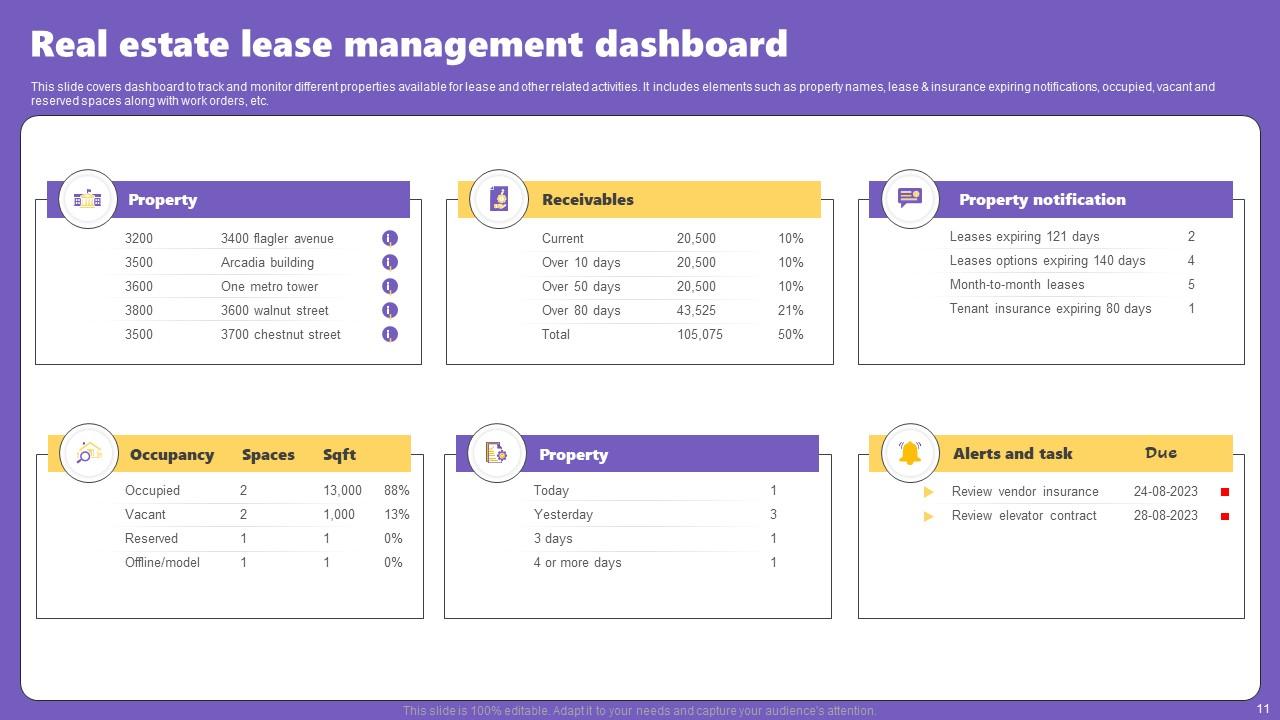Open info icon for 3700 chestnut street
1280x720 pixels.
pyautogui.click(x=390, y=334)
